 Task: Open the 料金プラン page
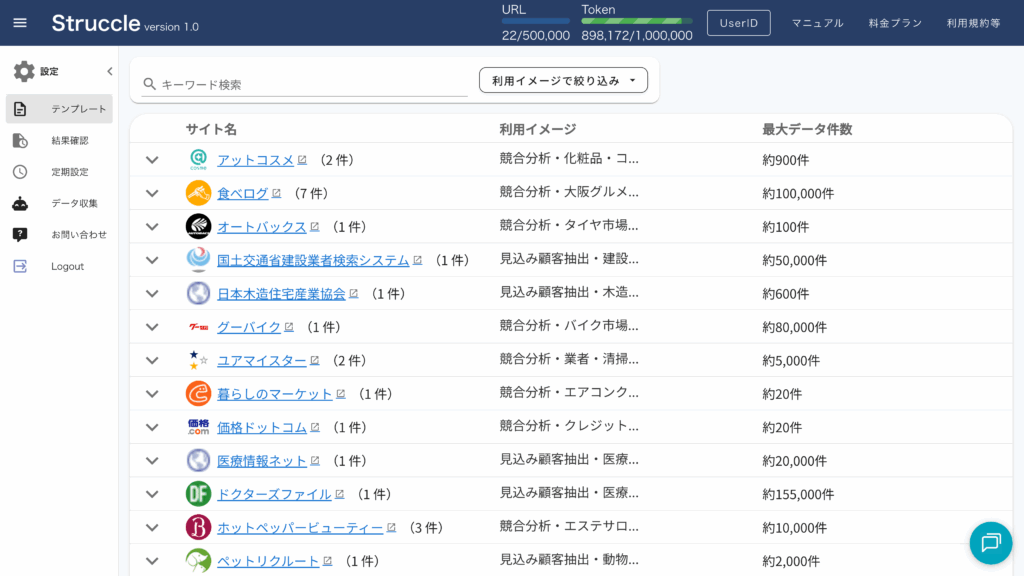point(895,23)
